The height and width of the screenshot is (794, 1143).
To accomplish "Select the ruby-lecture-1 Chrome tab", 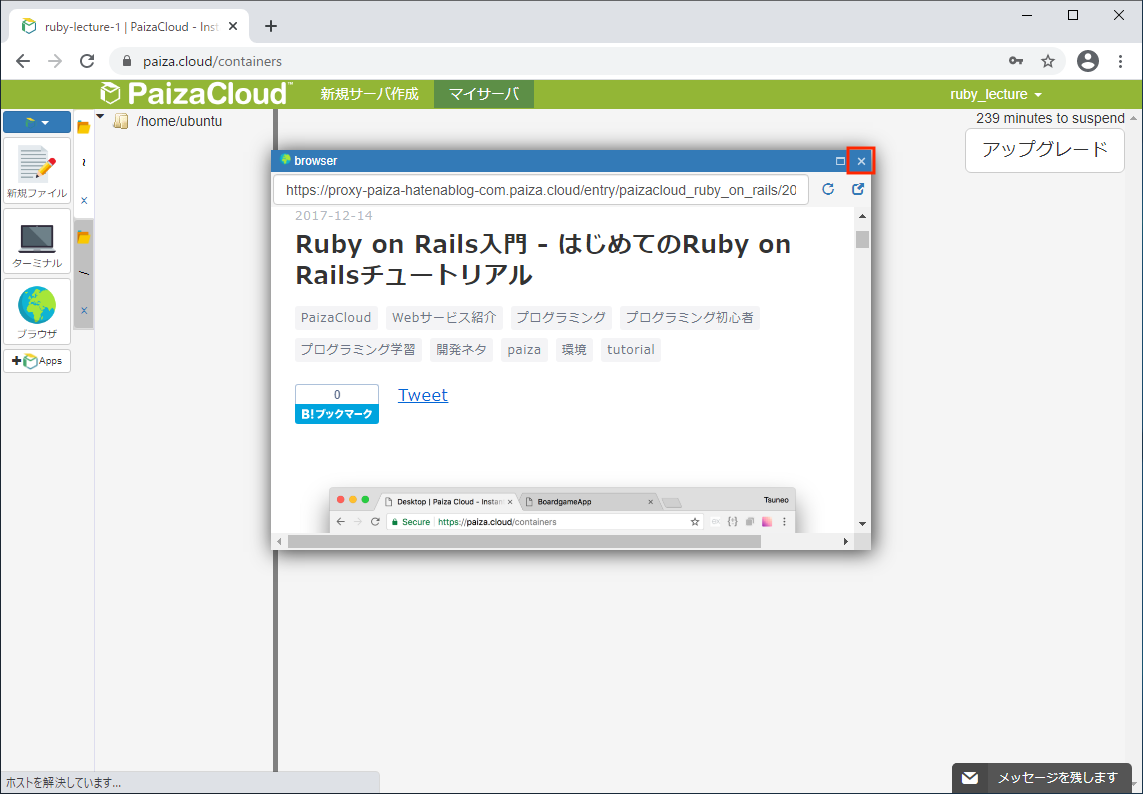I will point(130,27).
